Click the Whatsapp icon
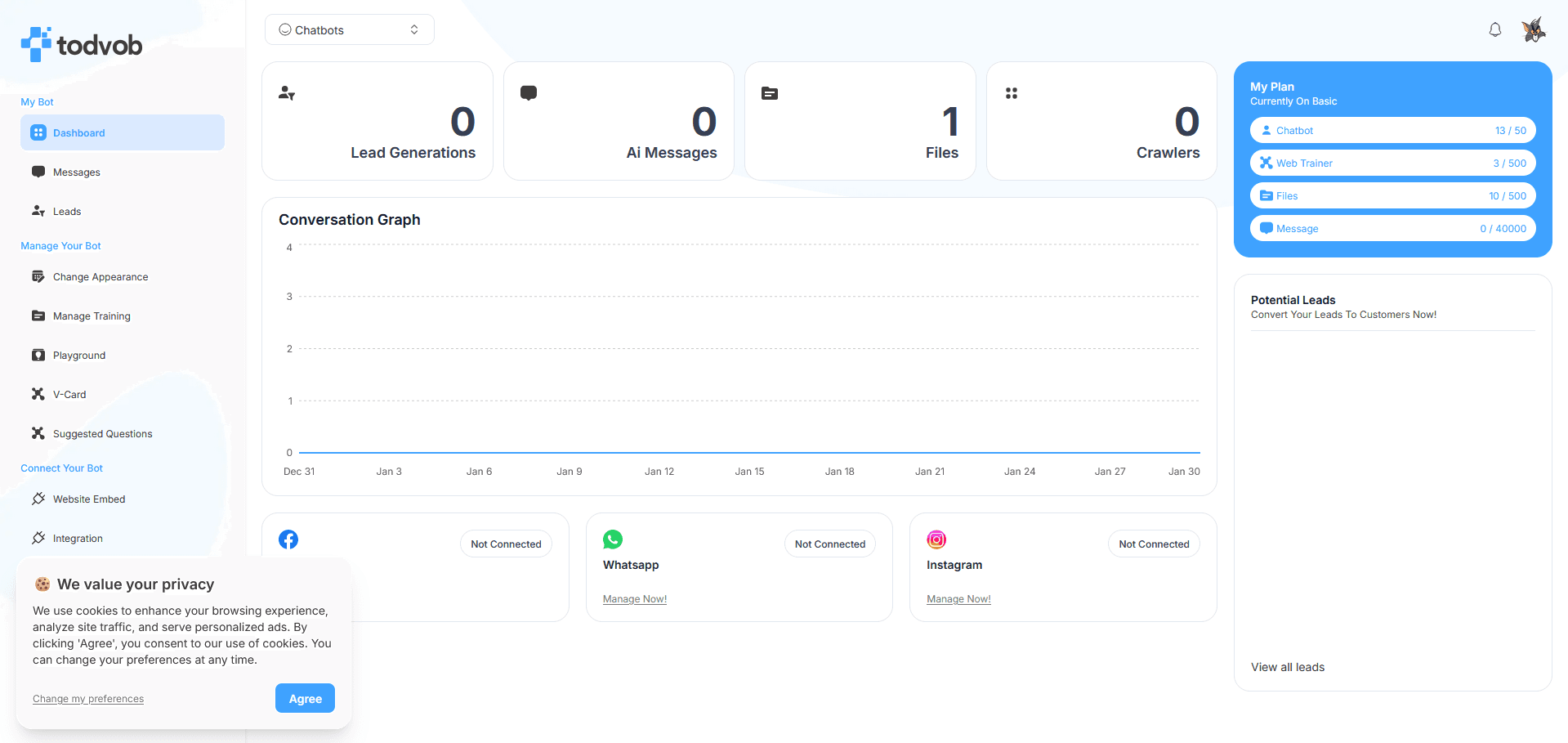The image size is (1568, 743). (612, 539)
